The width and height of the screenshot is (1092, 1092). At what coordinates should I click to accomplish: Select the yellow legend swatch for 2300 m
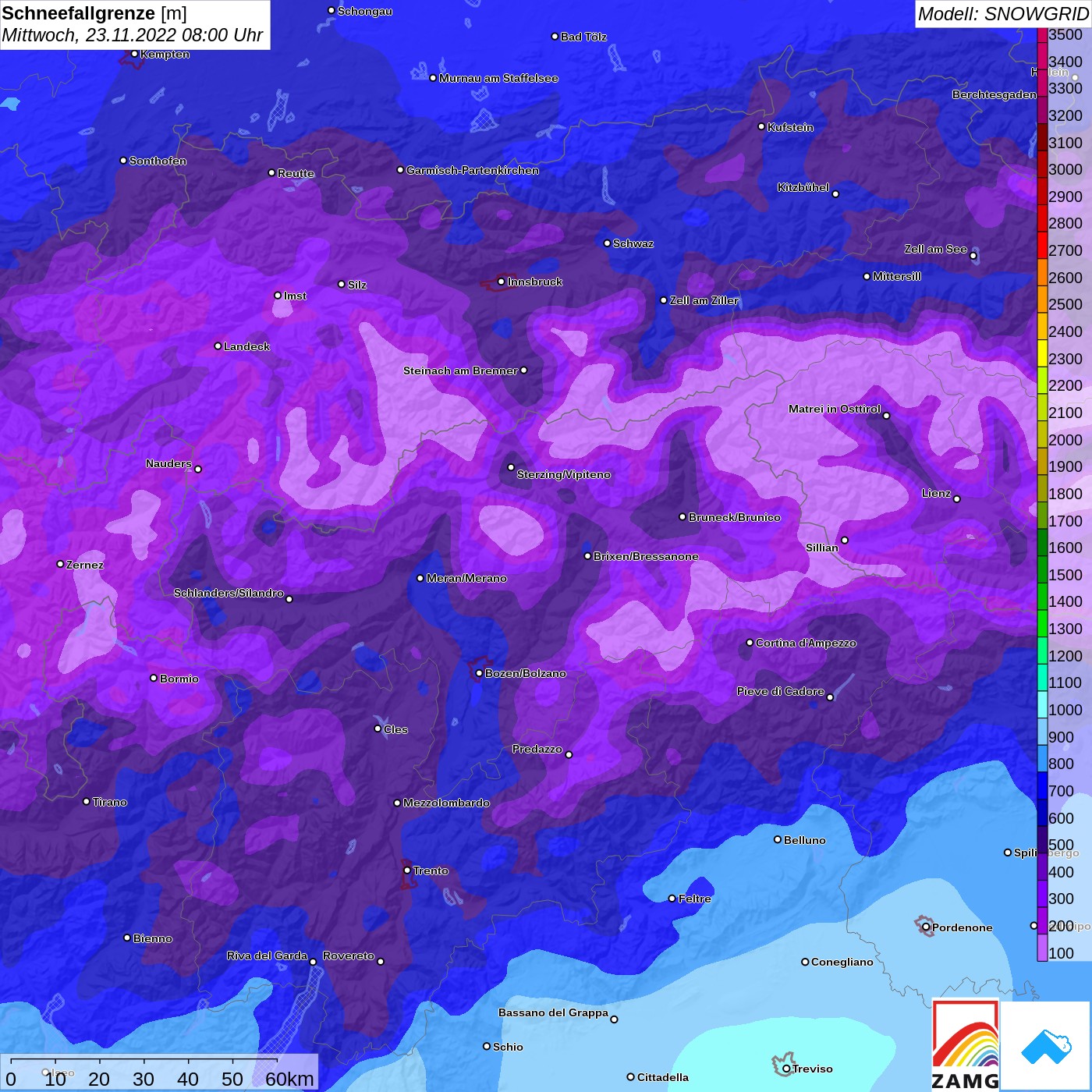(x=1042, y=353)
